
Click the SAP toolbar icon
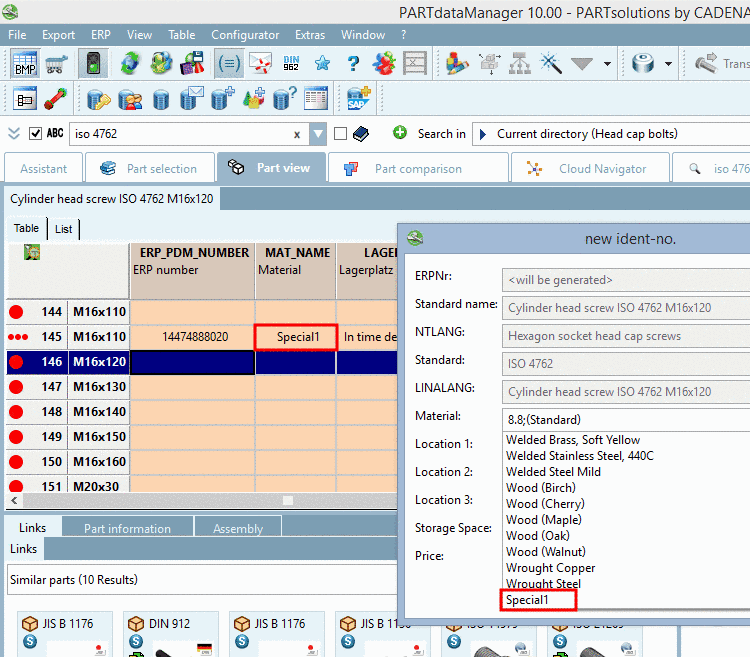pos(357,100)
